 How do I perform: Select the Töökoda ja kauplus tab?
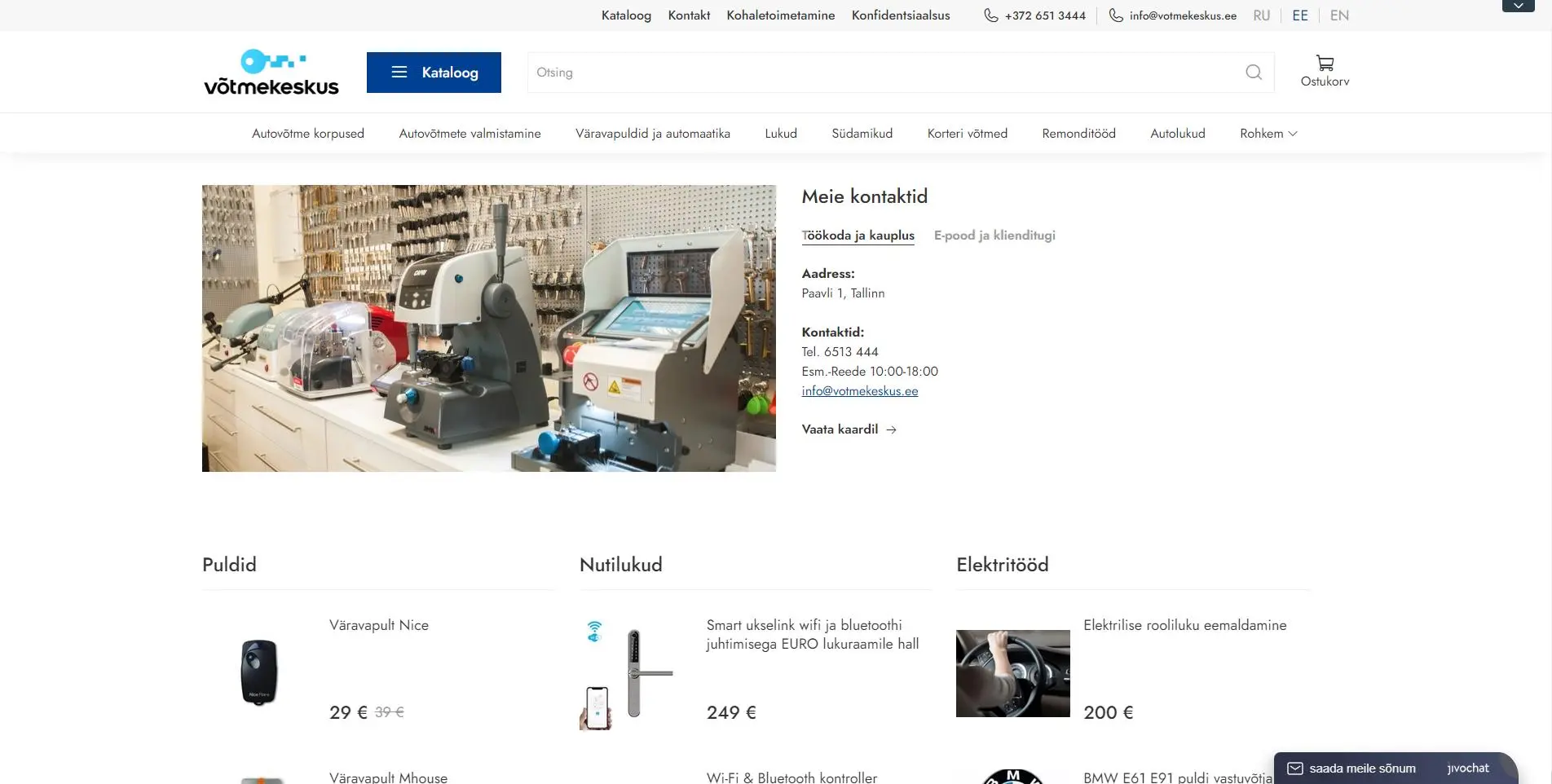click(x=858, y=236)
